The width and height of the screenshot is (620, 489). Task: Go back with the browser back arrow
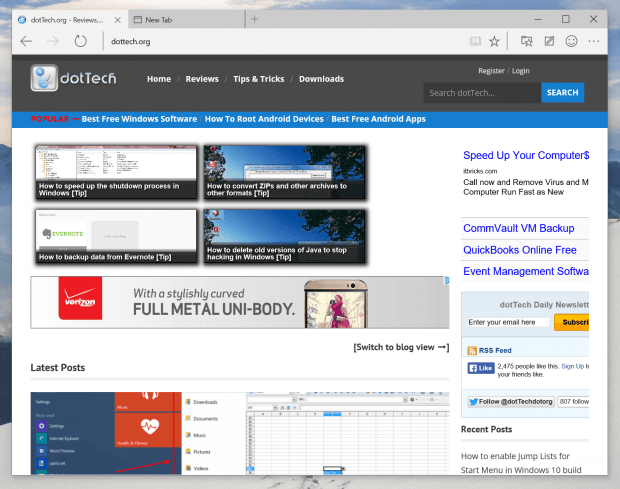(26, 41)
